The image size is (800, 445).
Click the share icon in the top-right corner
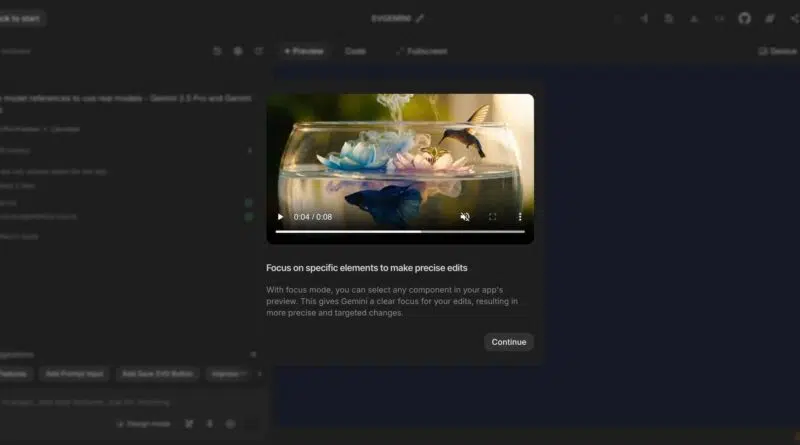(795, 18)
